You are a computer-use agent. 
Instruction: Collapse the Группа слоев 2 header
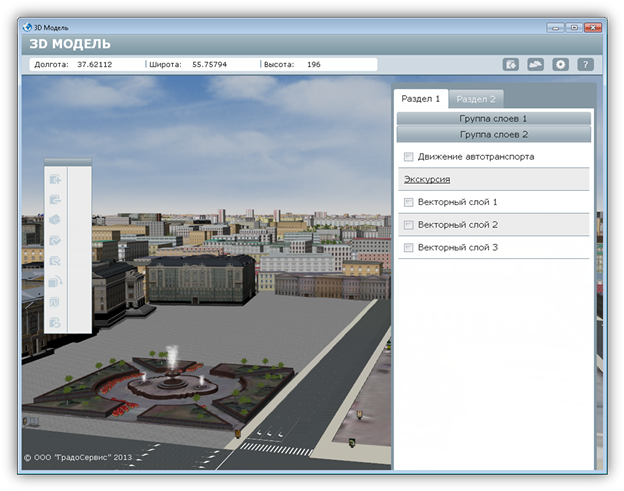coord(493,133)
